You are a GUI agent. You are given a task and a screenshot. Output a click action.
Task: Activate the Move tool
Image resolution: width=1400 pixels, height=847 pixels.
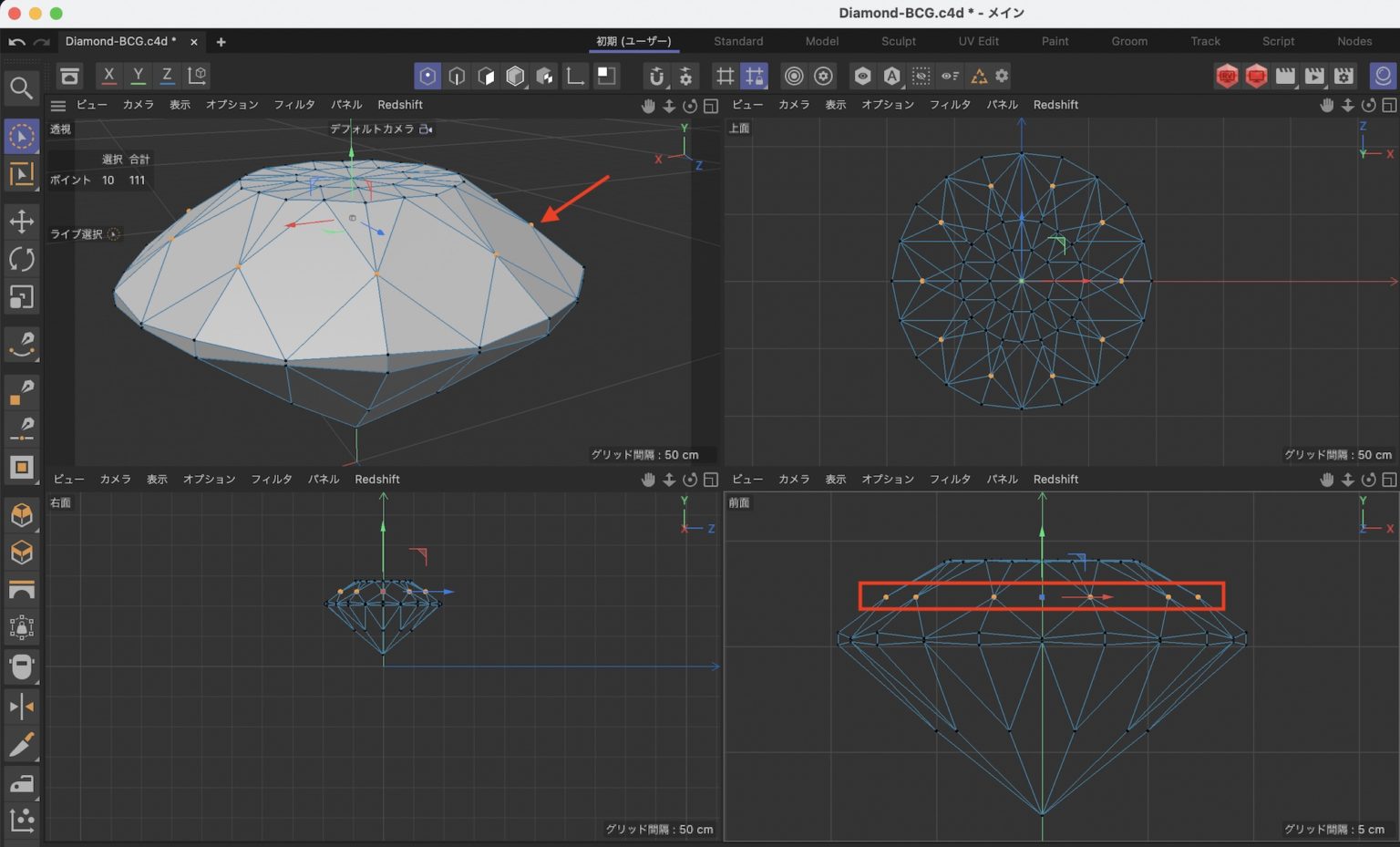click(x=22, y=221)
